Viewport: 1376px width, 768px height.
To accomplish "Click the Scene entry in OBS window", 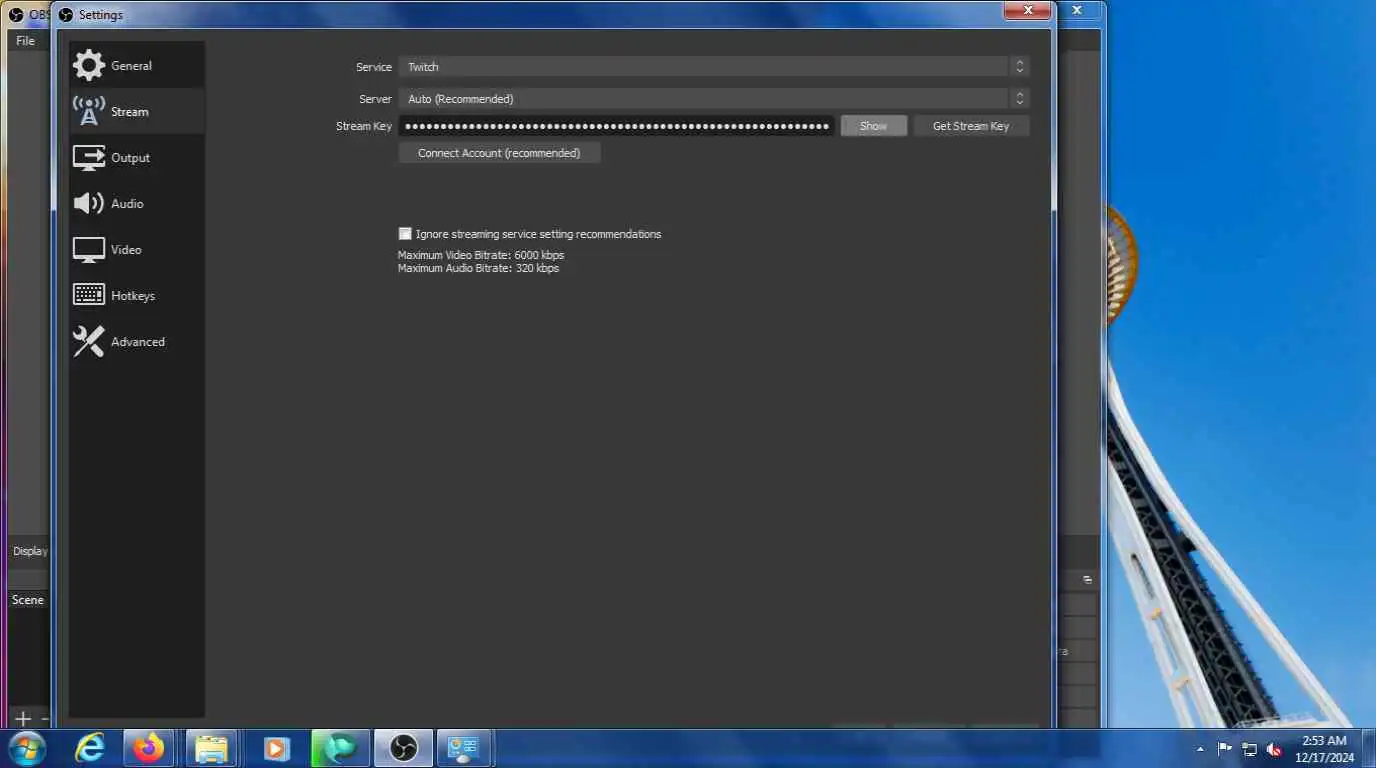I will pyautogui.click(x=28, y=600).
